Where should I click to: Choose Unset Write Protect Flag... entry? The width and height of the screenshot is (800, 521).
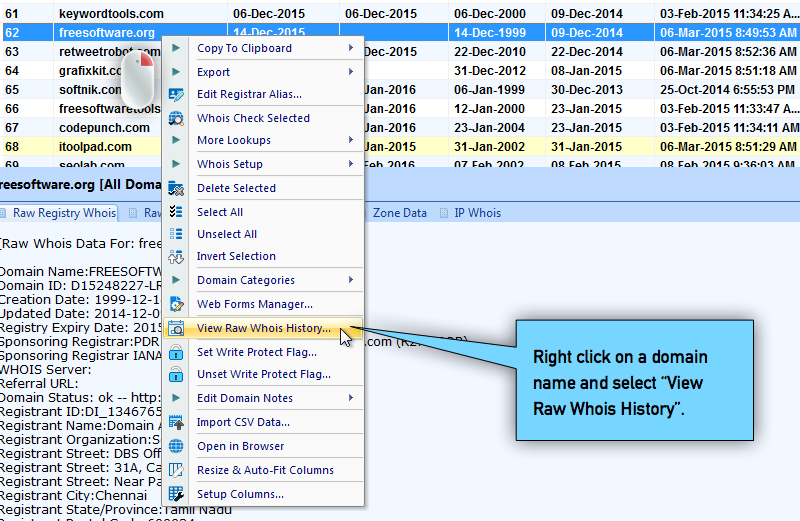pos(264,374)
